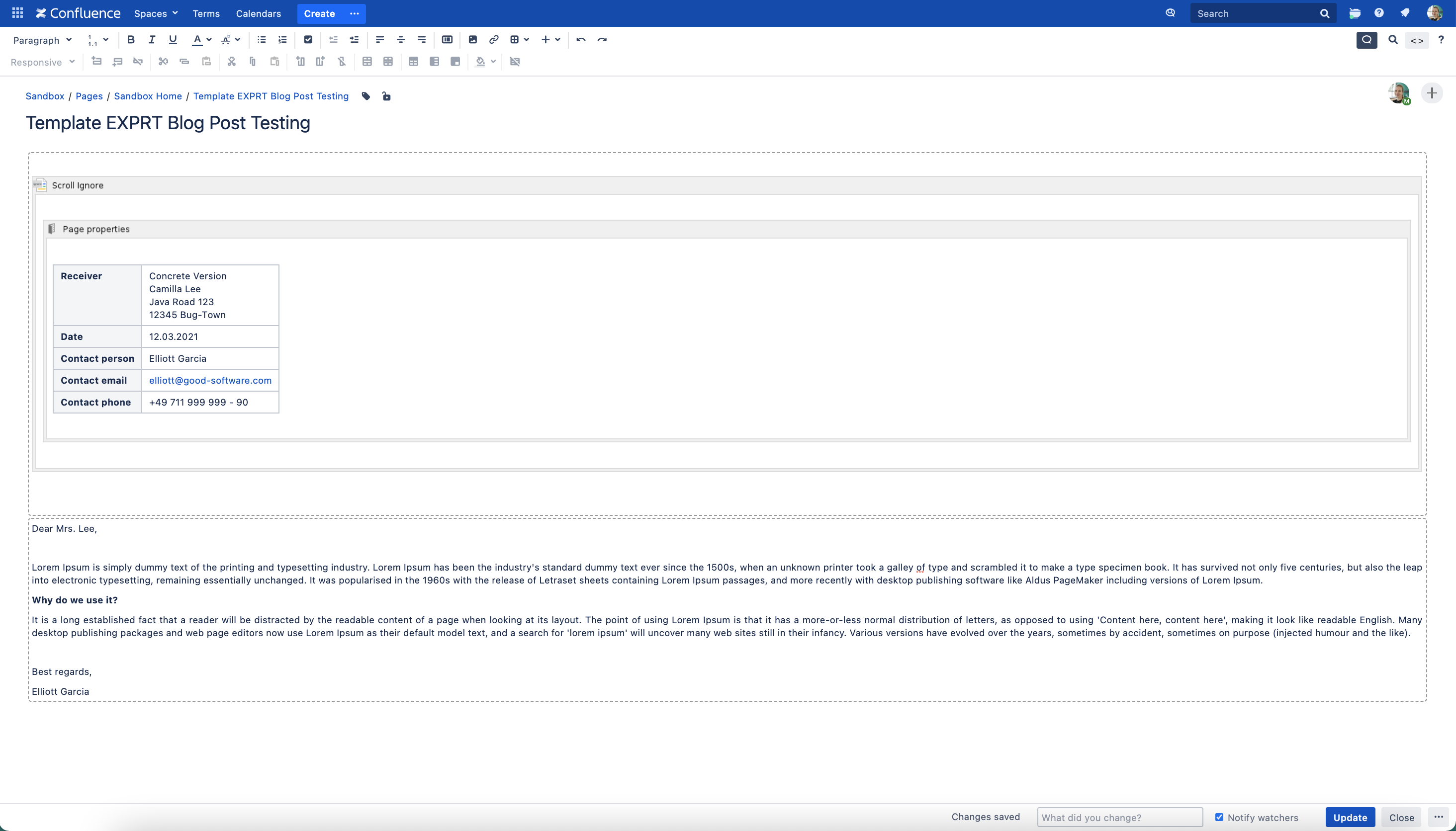Open the Paragraph style dropdown
The image size is (1456, 831).
tap(42, 40)
